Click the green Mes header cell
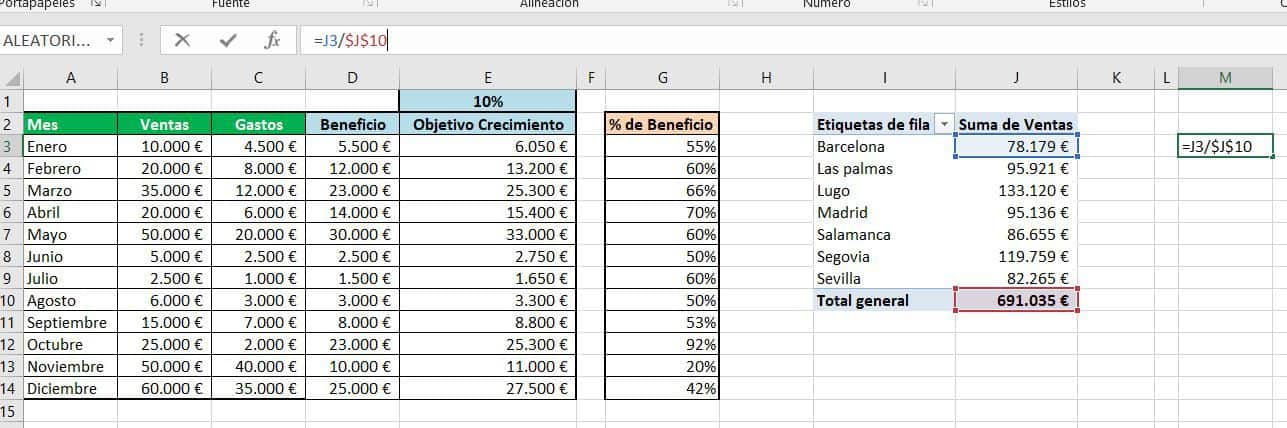This screenshot has width=1287, height=428. [70, 124]
